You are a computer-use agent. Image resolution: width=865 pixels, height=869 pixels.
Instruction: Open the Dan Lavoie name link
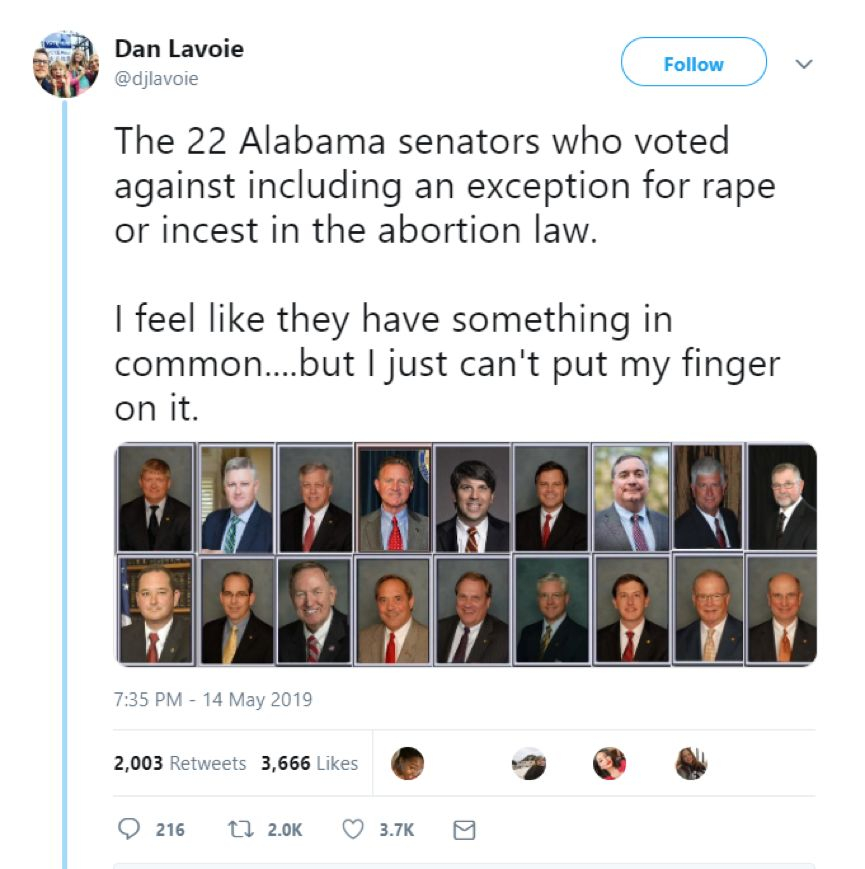tap(179, 48)
